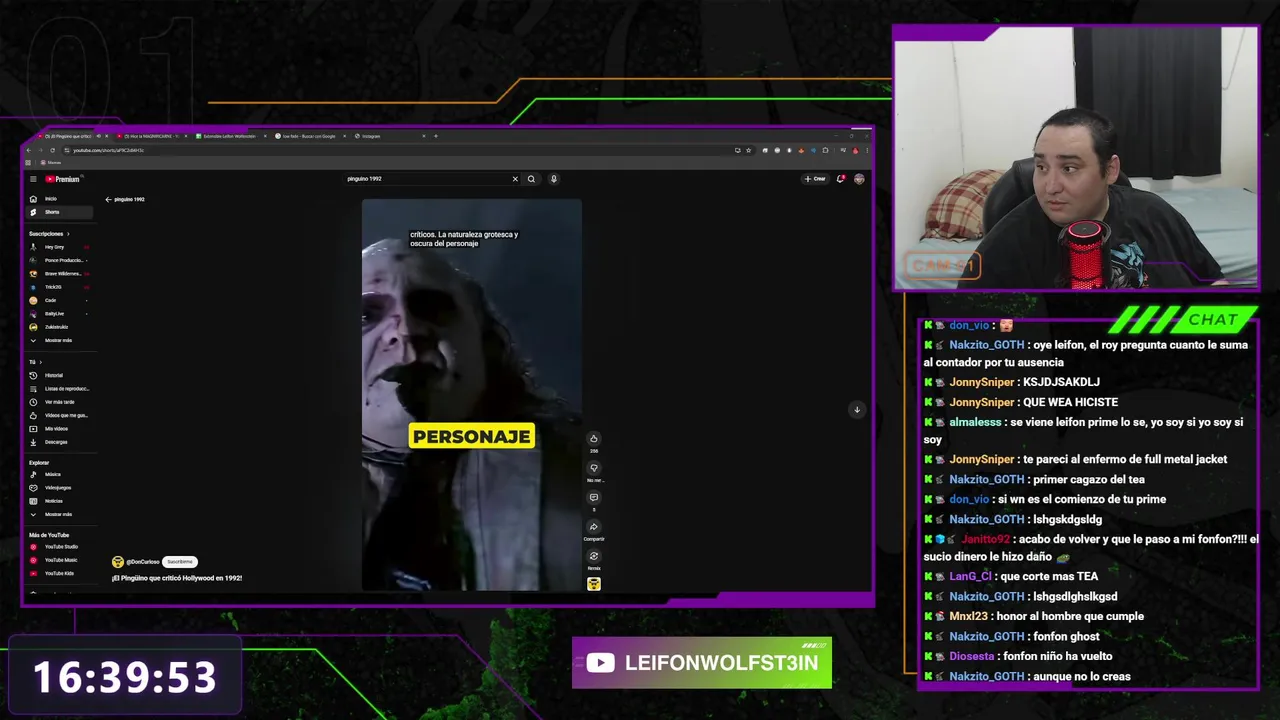The height and width of the screenshot is (720, 1280).
Task: Open the @DonCurioso channel name
Action: [x=143, y=562]
